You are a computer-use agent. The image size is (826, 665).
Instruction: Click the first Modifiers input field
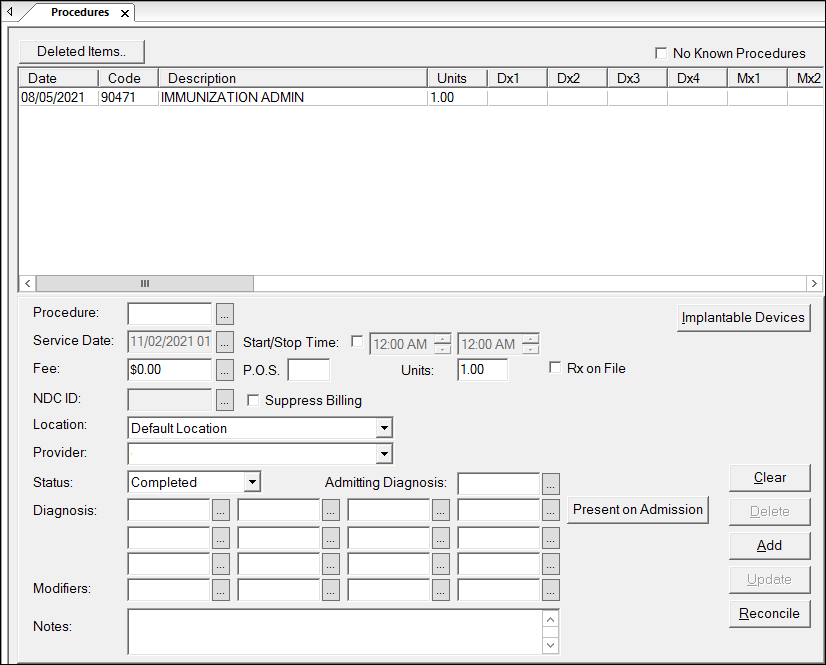pos(169,590)
